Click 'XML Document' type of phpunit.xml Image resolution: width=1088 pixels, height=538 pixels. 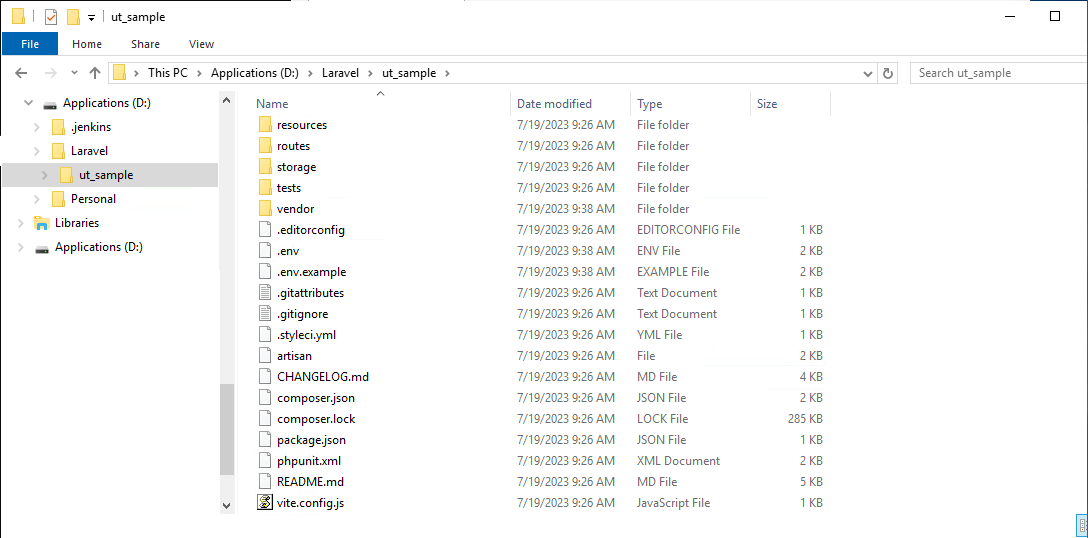[679, 460]
